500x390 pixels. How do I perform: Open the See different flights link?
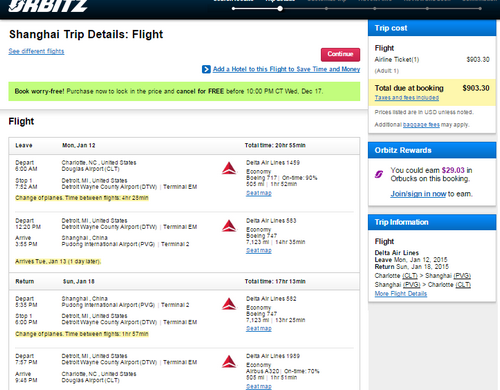[36, 51]
